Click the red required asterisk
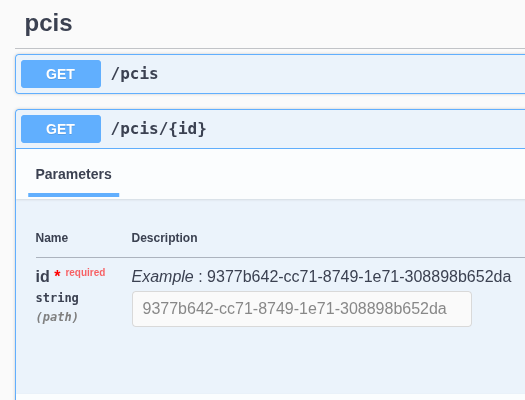The width and height of the screenshot is (525, 400). coord(57,274)
